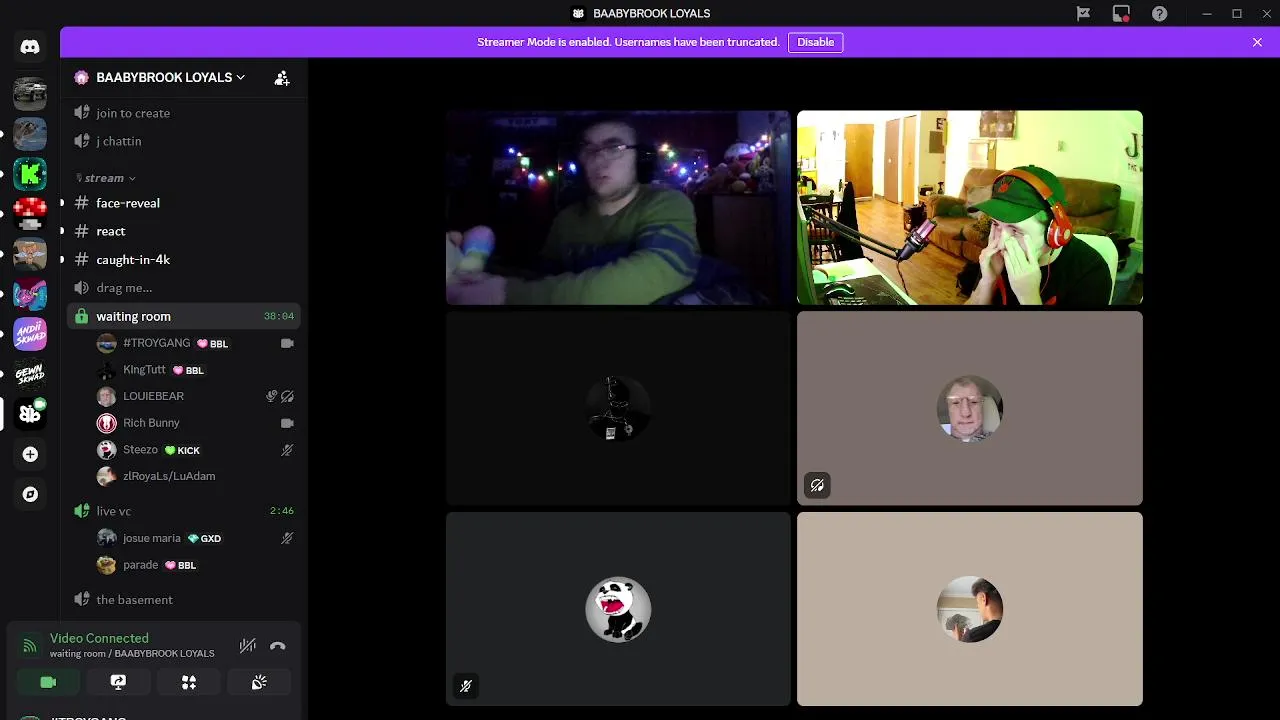The image size is (1280, 720).
Task: Select the purple pink creature server icon
Action: point(30,294)
